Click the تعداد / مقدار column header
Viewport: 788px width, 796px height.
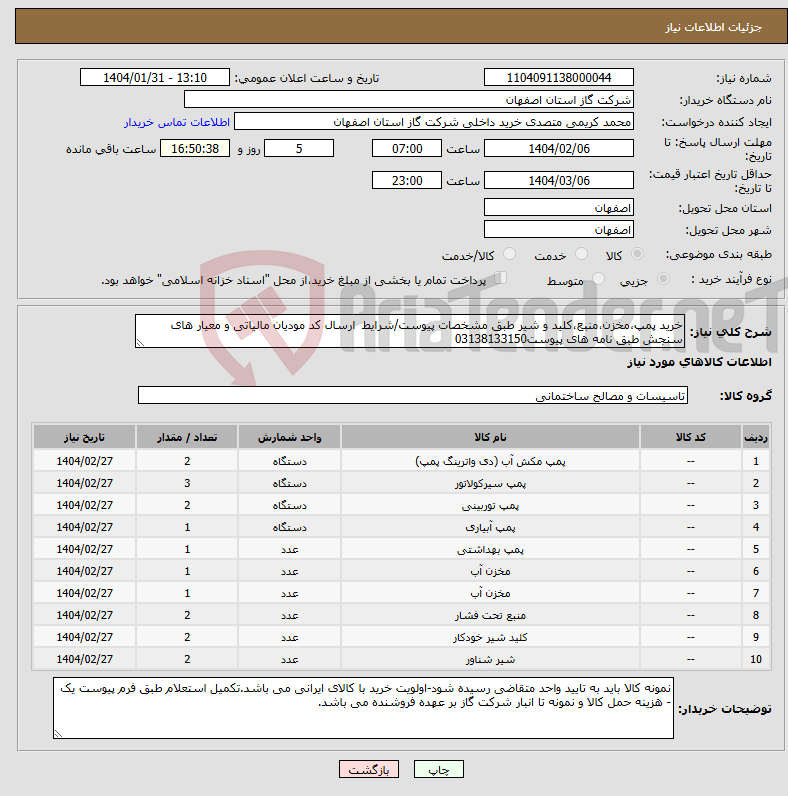coord(187,437)
